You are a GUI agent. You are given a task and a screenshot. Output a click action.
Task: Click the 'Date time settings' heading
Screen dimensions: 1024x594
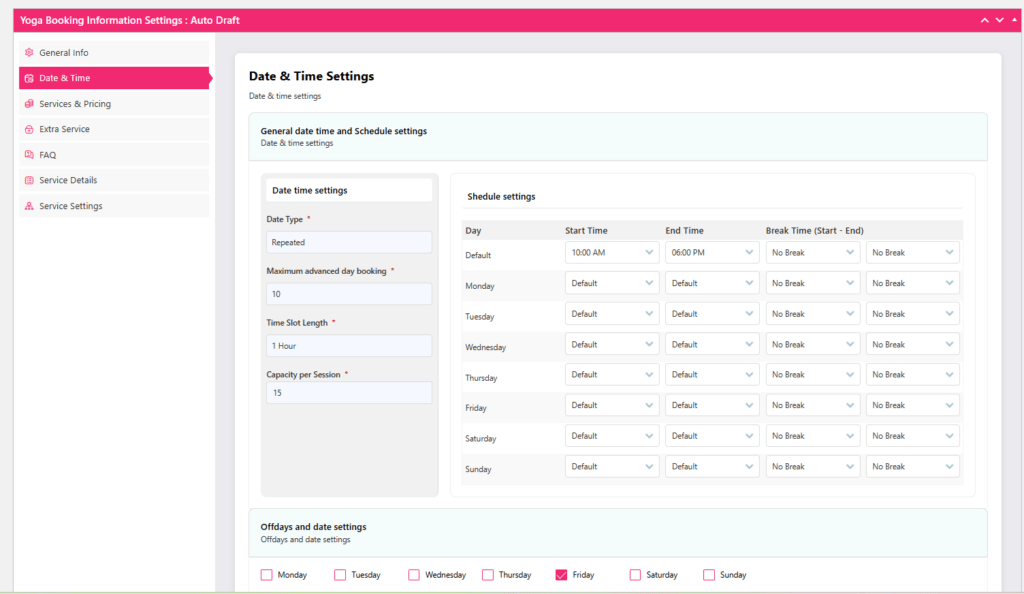[x=310, y=191]
